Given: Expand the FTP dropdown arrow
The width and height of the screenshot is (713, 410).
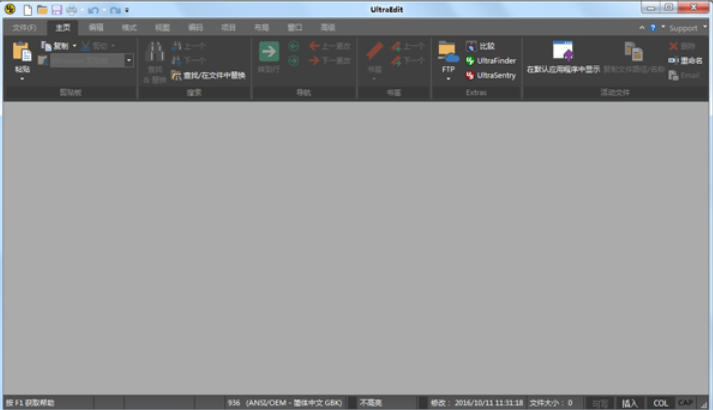Looking at the screenshot, I should [448, 79].
